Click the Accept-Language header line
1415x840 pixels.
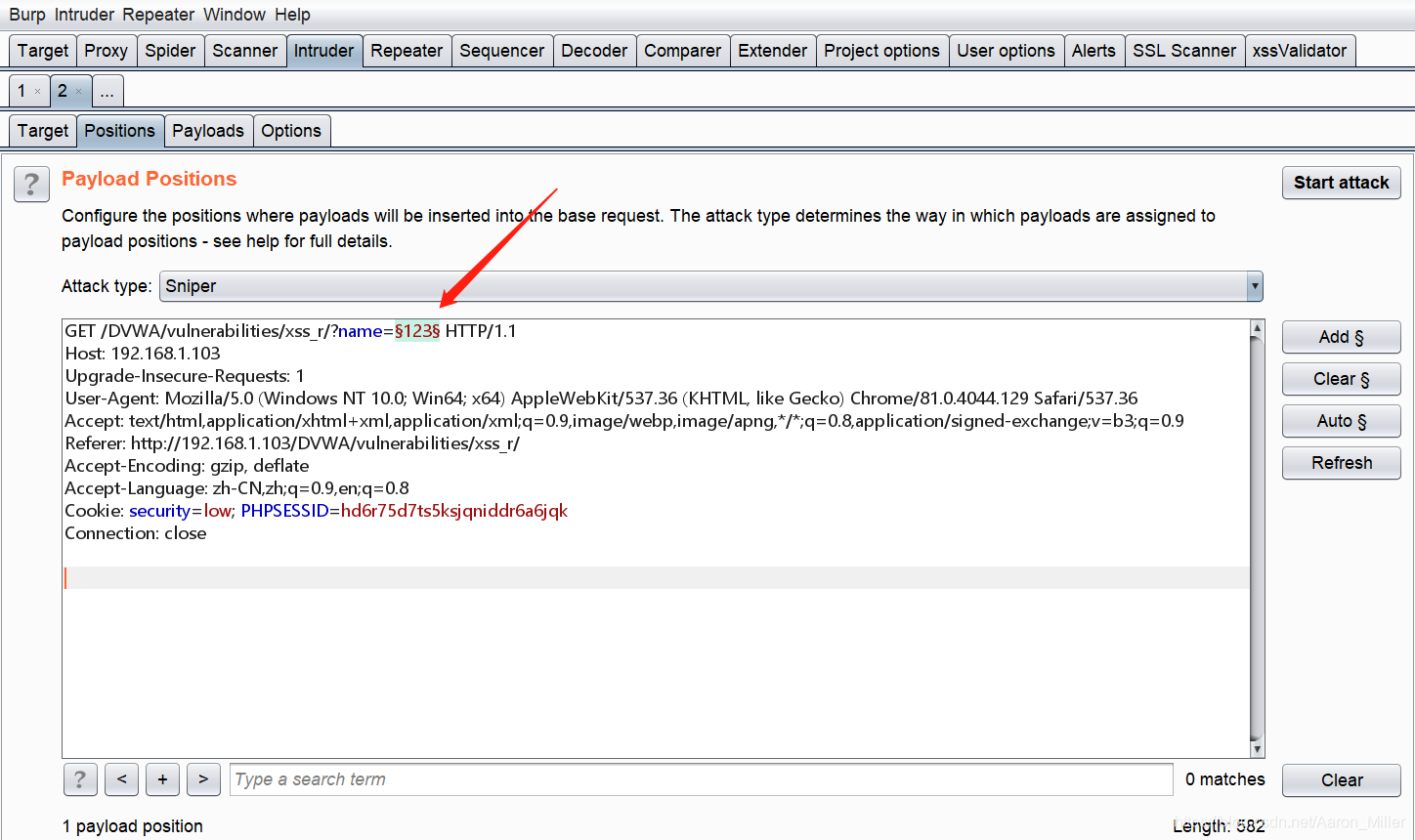point(236,488)
